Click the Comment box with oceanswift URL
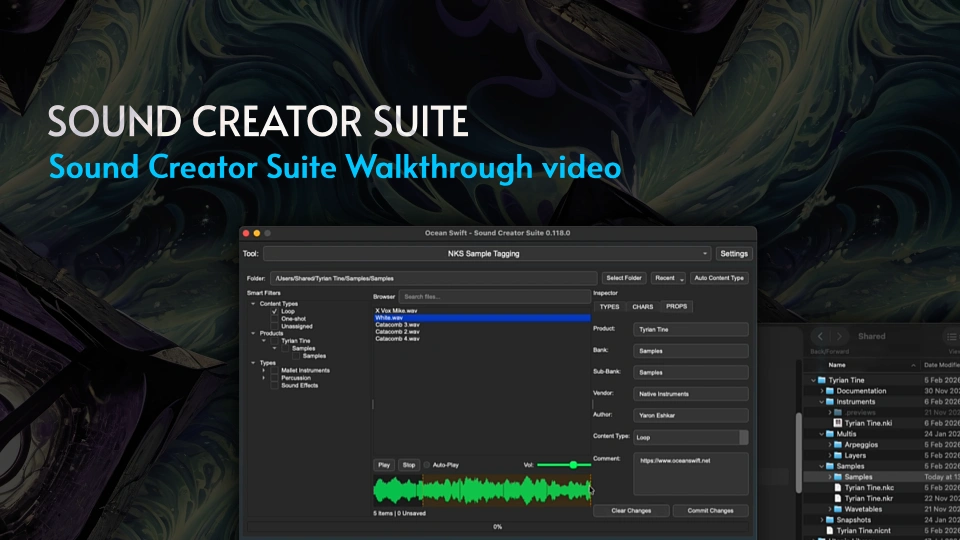Image resolution: width=960 pixels, height=540 pixels. point(690,473)
